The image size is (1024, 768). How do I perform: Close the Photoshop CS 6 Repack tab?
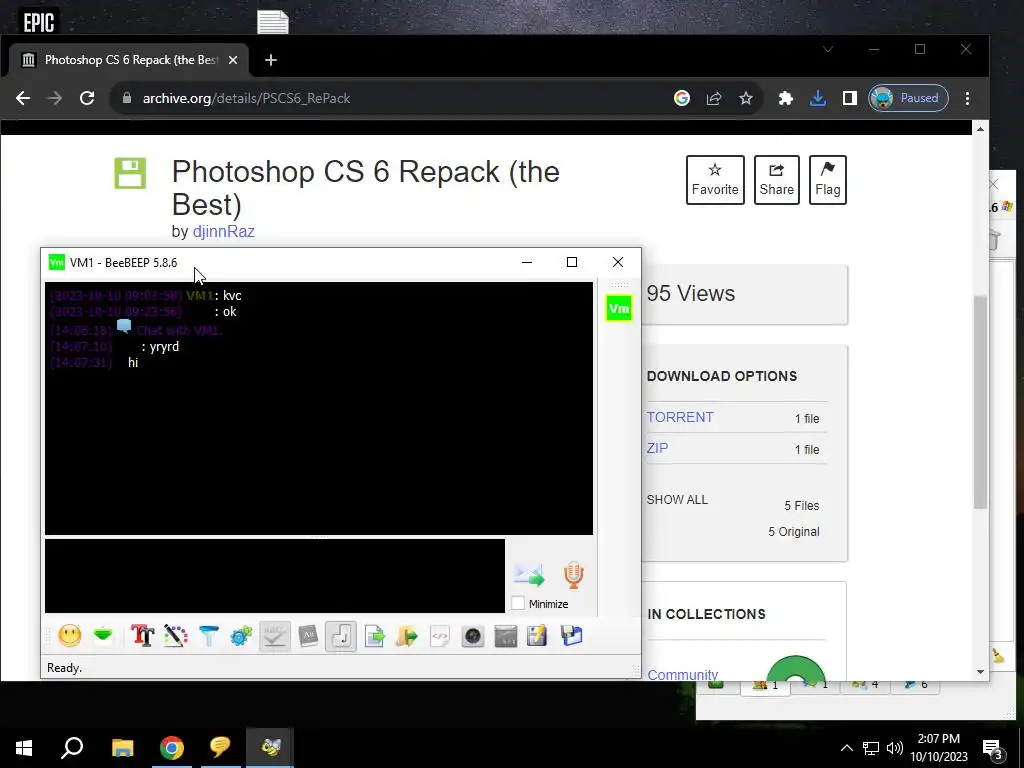click(x=232, y=60)
